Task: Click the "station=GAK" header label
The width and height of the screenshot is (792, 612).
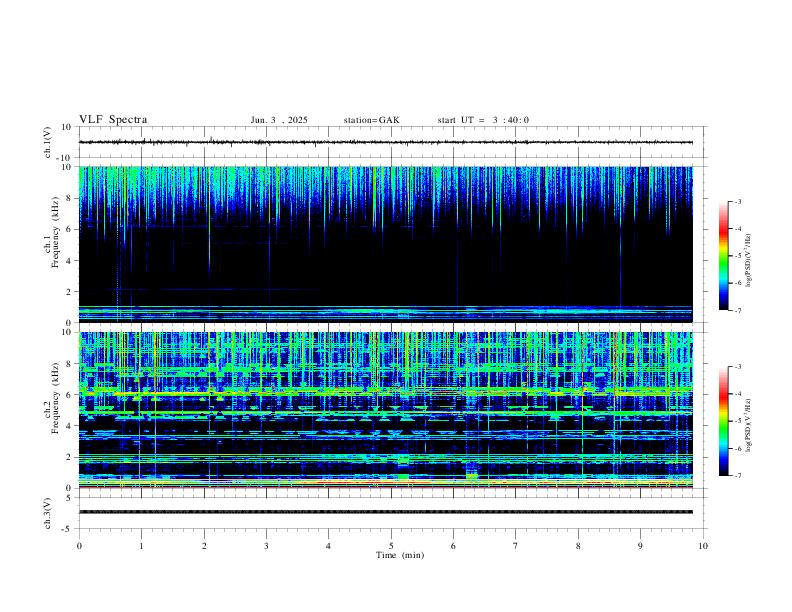Action: (371, 120)
